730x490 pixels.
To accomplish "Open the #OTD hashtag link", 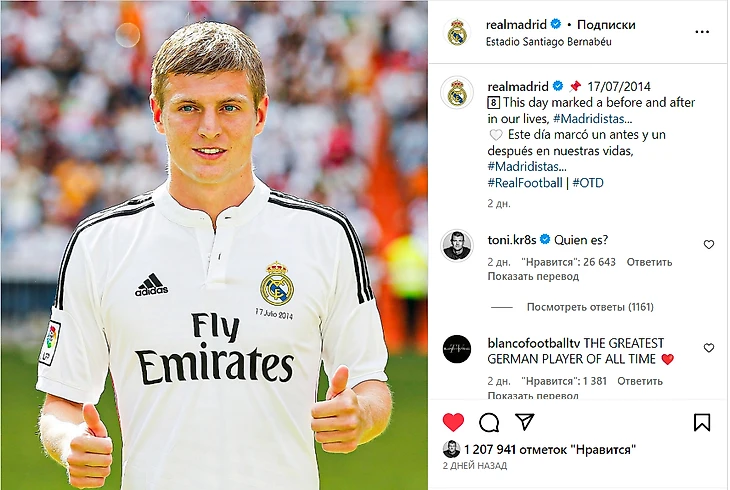I will tap(588, 183).
